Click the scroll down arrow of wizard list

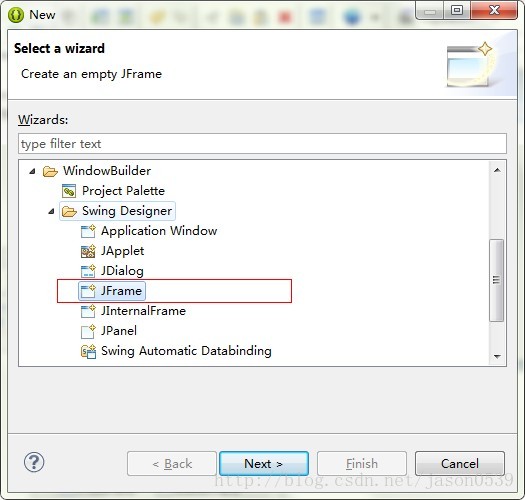(x=497, y=356)
